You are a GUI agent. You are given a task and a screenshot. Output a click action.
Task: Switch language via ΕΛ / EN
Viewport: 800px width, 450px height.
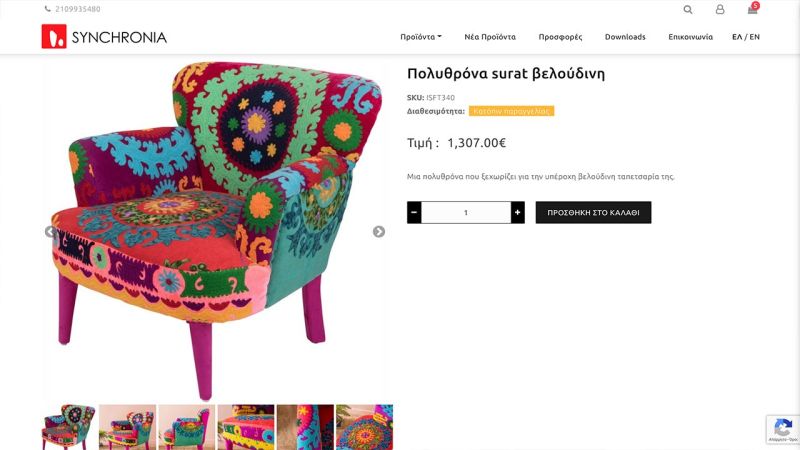[x=746, y=37]
